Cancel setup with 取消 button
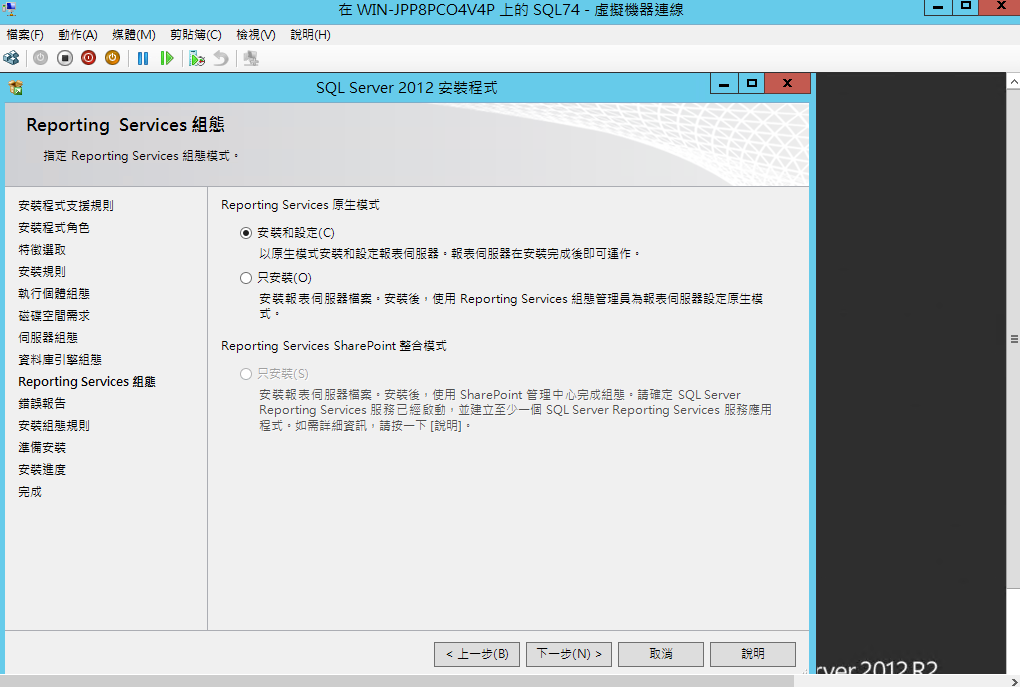 click(661, 654)
